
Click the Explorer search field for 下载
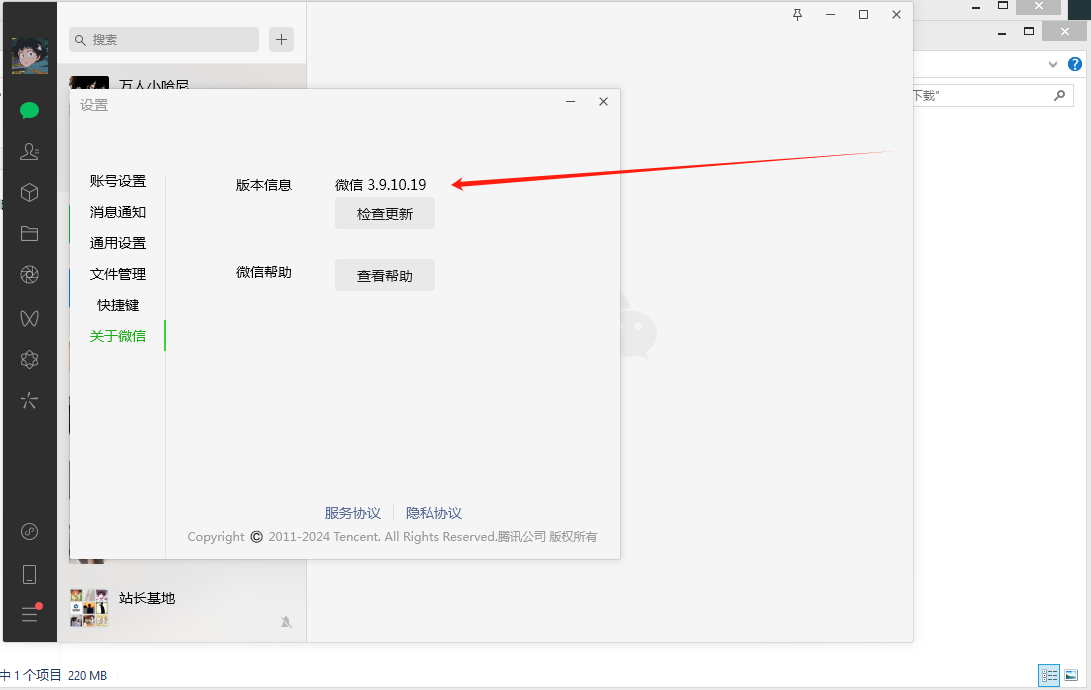point(991,95)
